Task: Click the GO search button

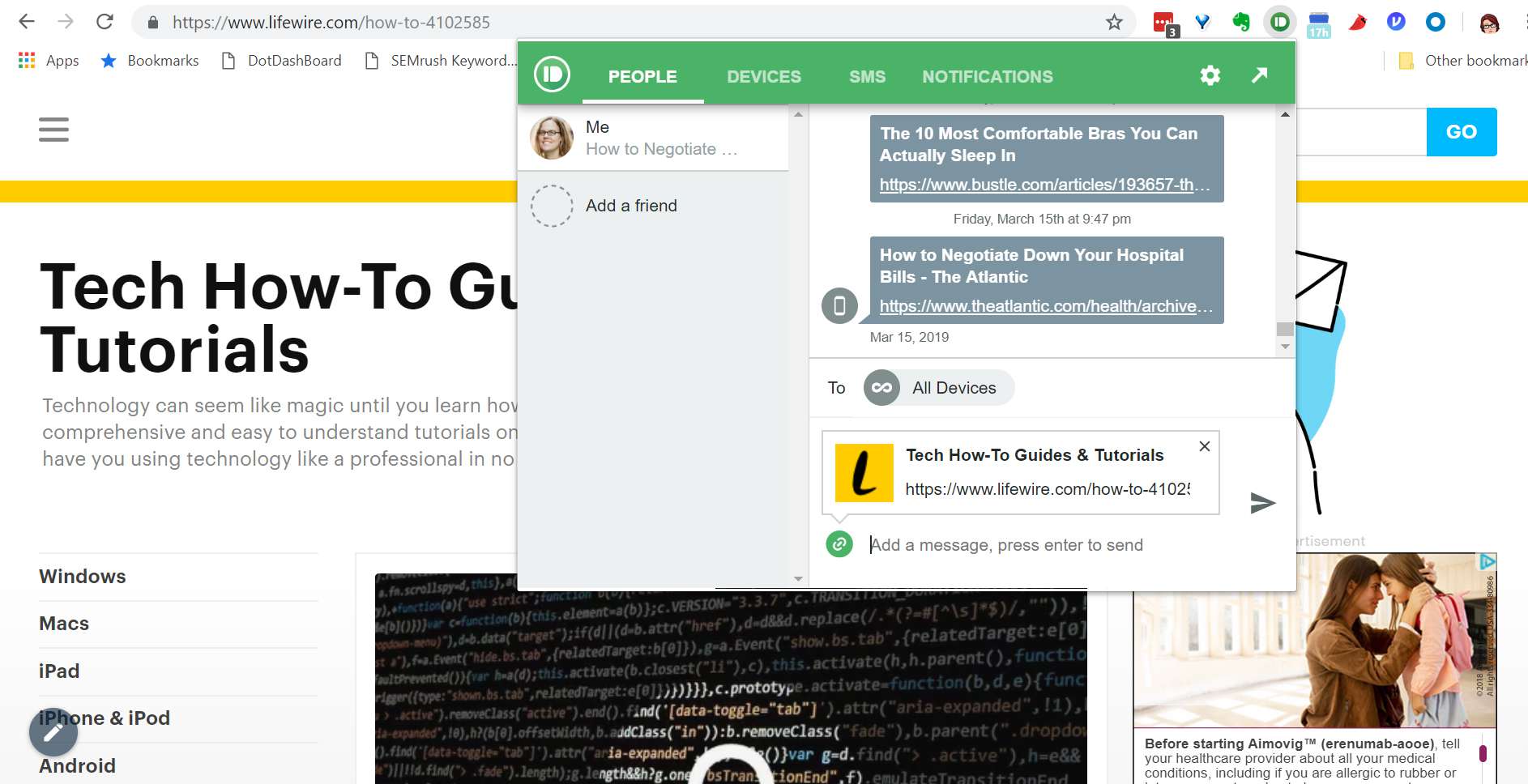Action: pos(1462,132)
